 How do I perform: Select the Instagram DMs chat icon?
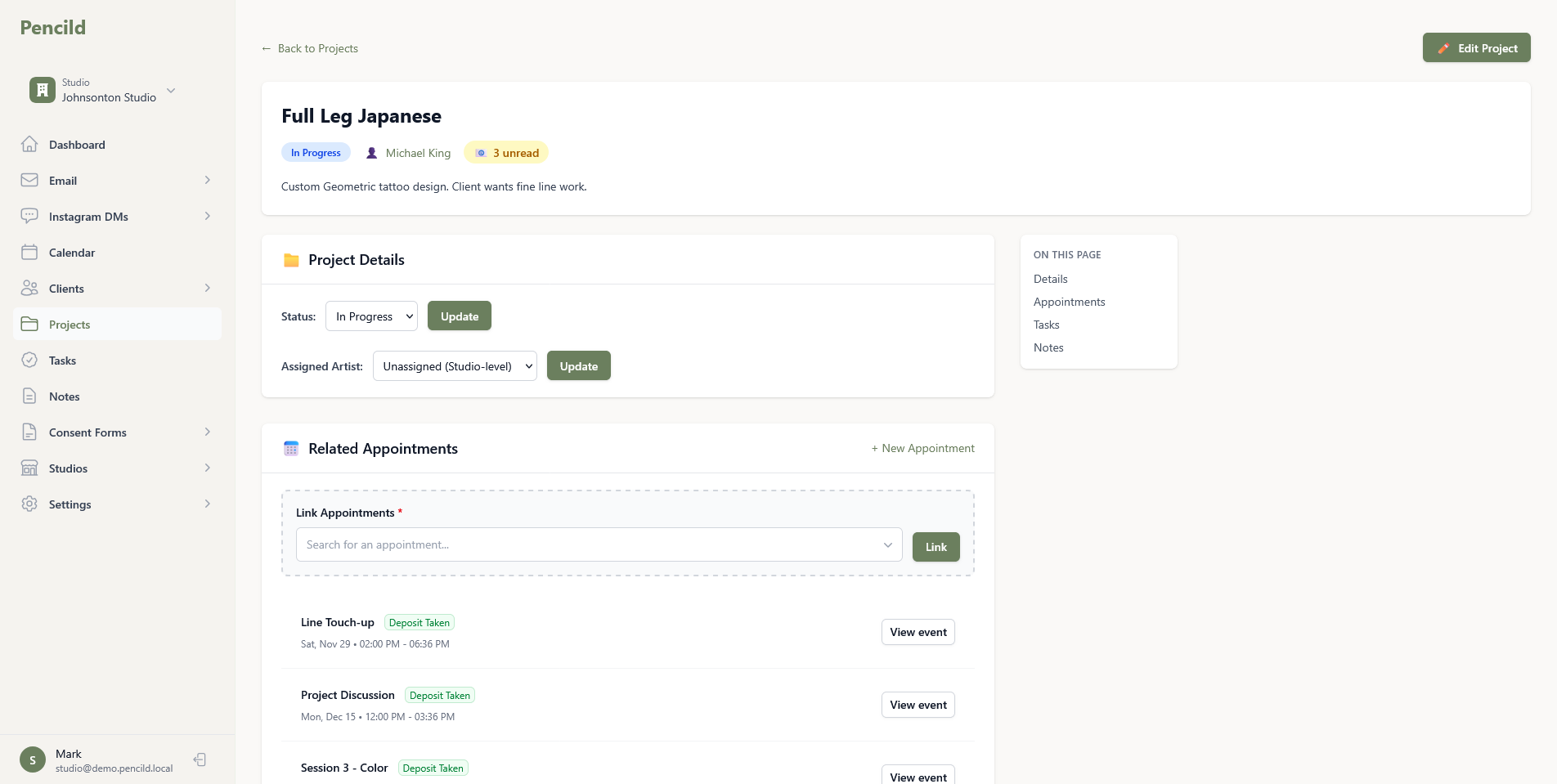29,216
